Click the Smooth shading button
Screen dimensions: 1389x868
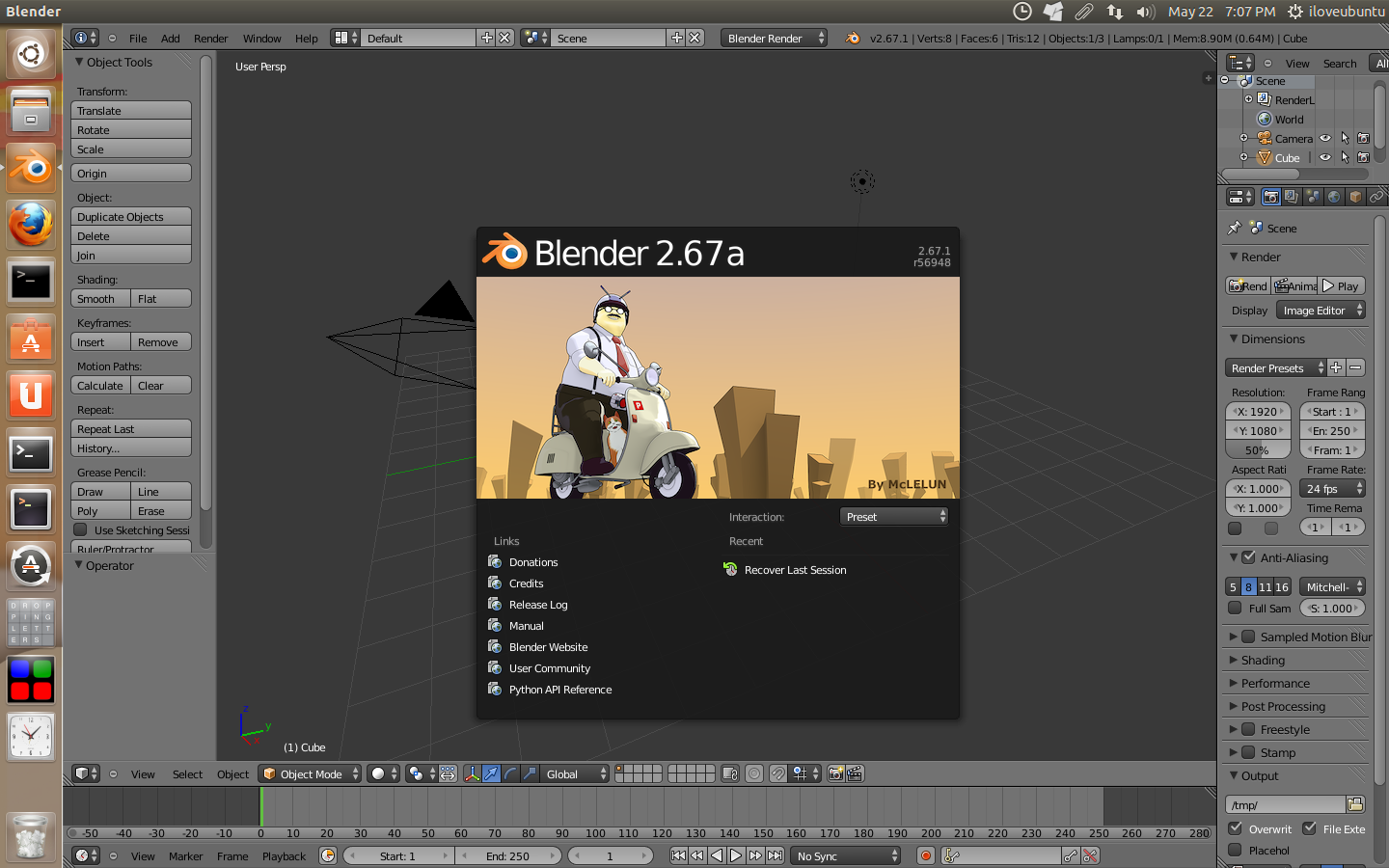100,298
